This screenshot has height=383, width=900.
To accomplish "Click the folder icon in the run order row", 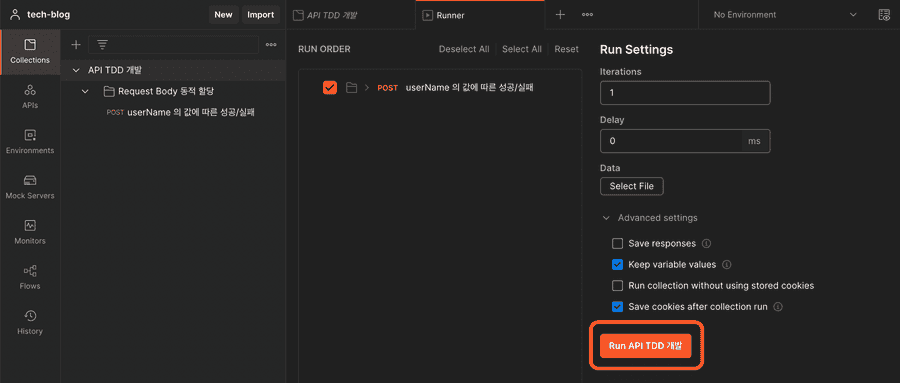I will click(351, 88).
